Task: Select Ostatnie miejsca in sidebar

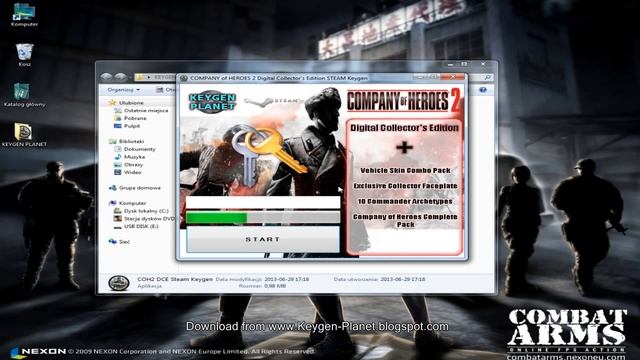Action: [x=146, y=111]
